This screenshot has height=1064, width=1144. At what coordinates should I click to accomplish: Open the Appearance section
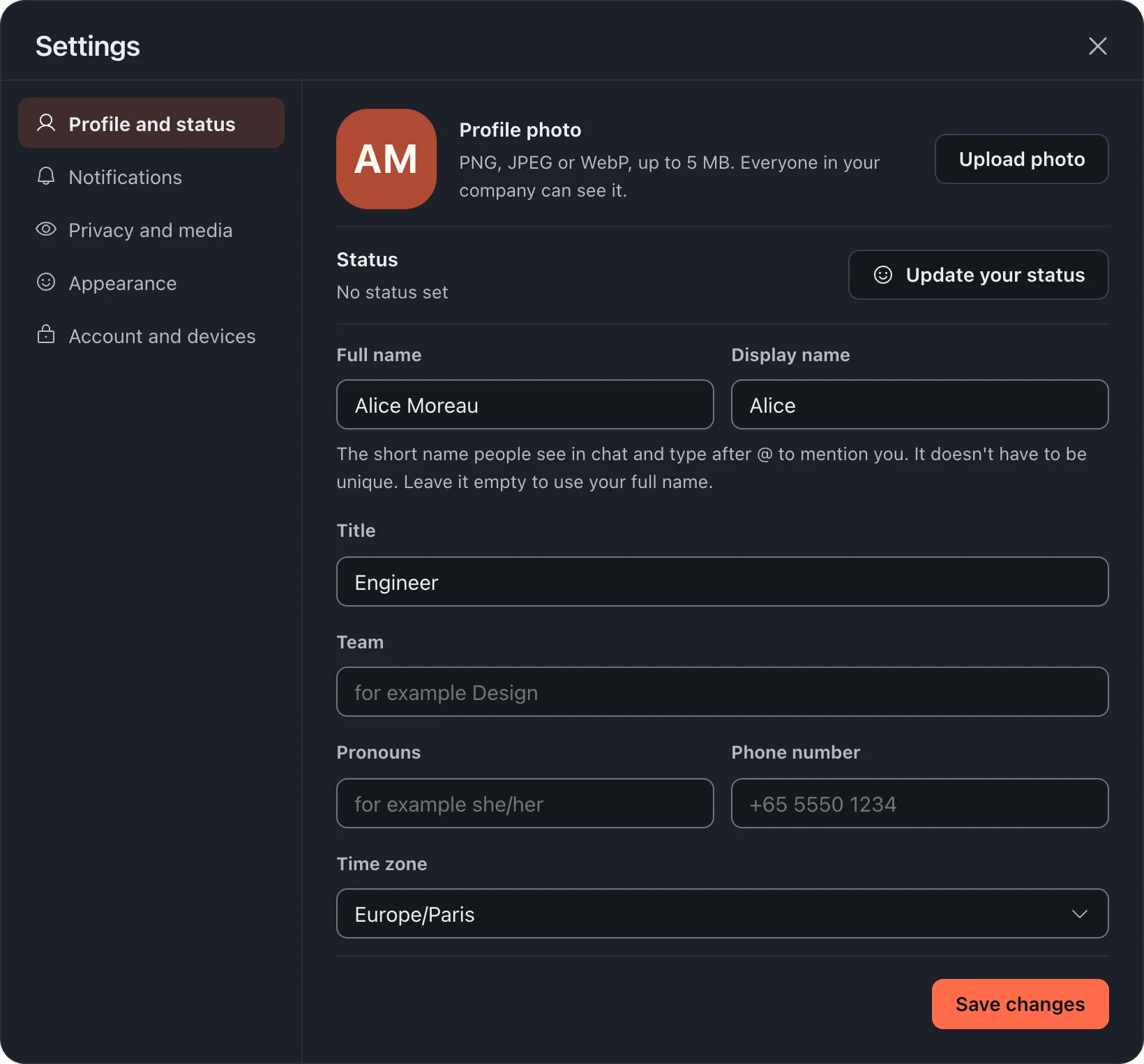point(151,283)
